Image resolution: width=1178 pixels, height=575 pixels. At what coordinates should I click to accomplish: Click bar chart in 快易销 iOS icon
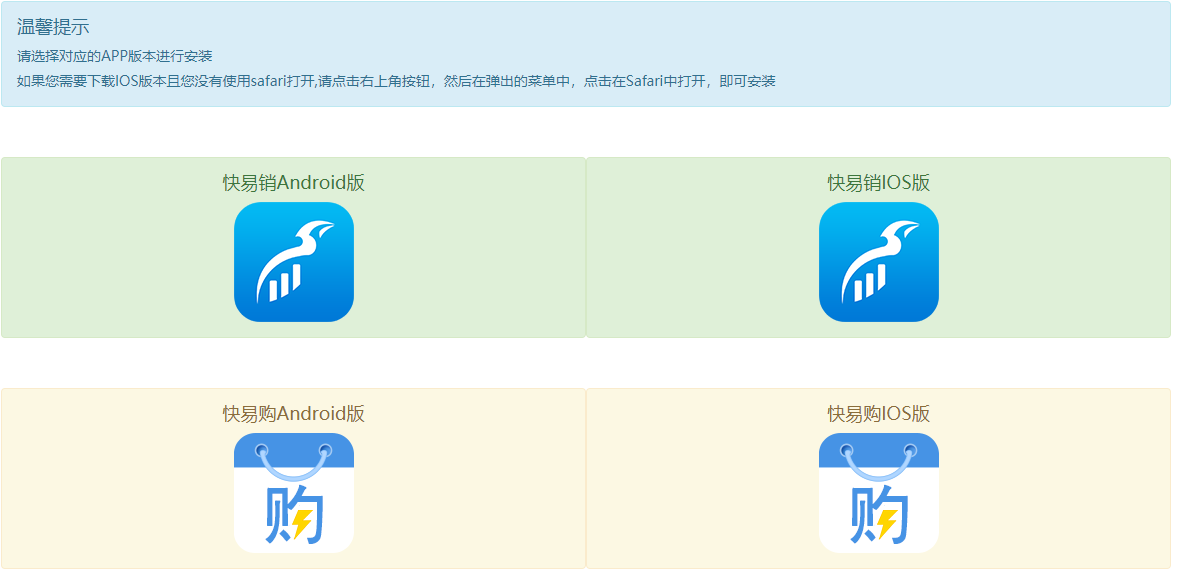[x=869, y=282]
